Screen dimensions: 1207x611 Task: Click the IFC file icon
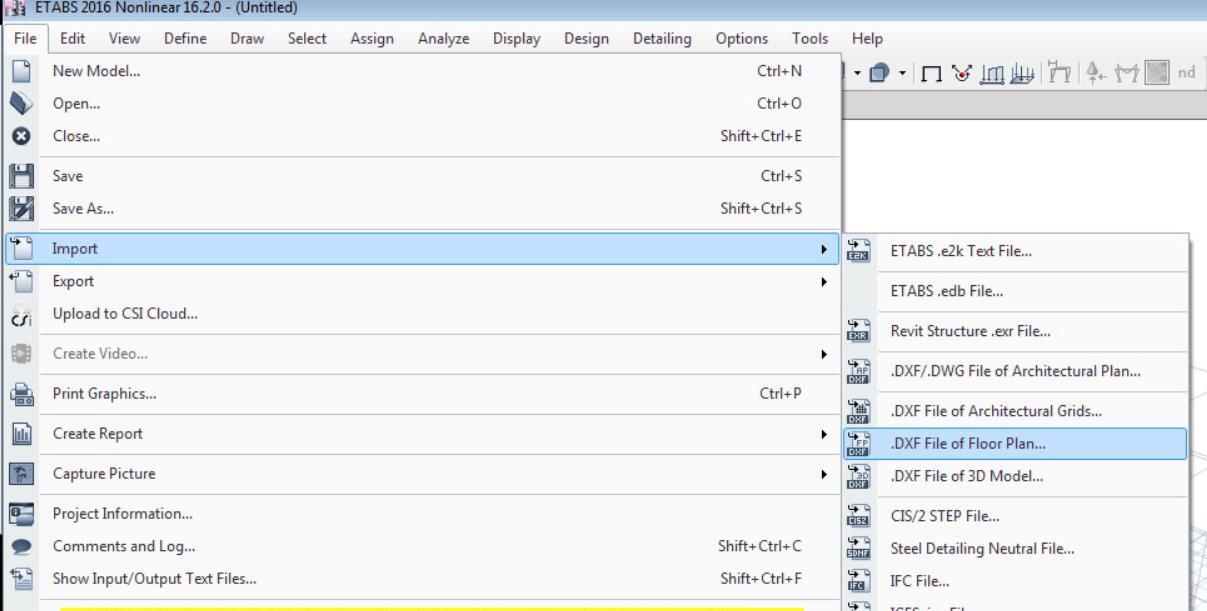click(x=857, y=581)
